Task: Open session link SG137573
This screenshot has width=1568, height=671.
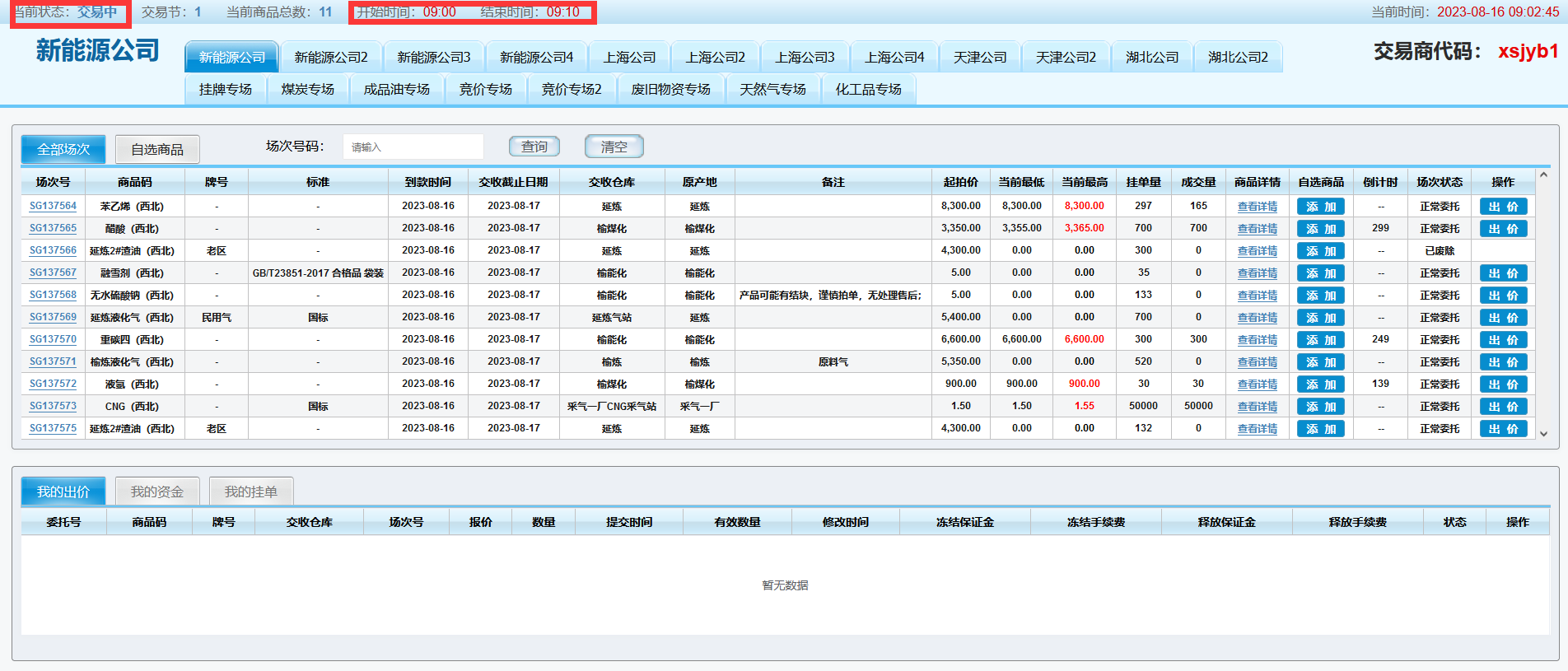Action: (53, 406)
